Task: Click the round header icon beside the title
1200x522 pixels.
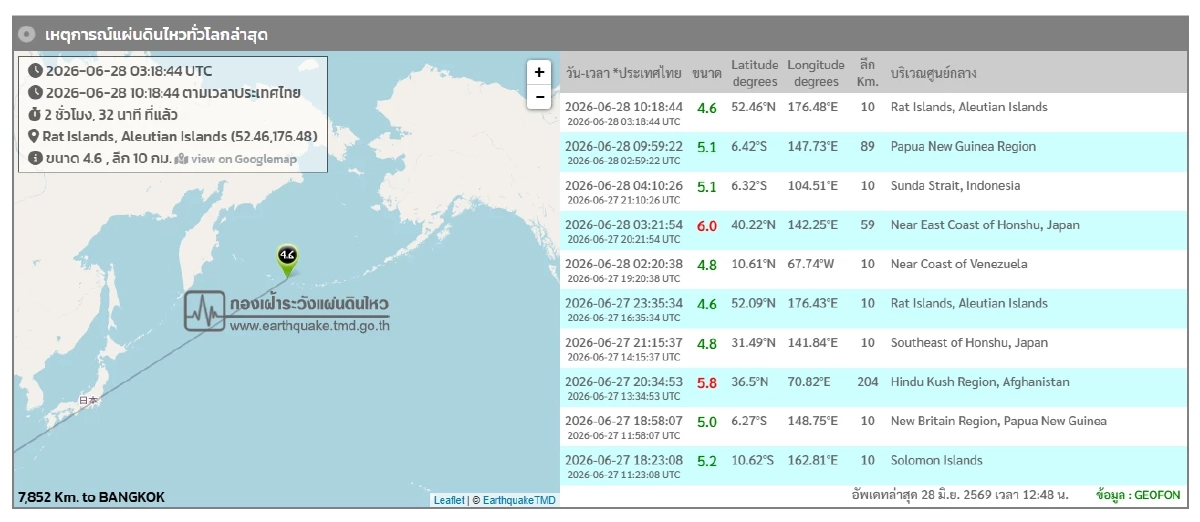Action: 27,34
